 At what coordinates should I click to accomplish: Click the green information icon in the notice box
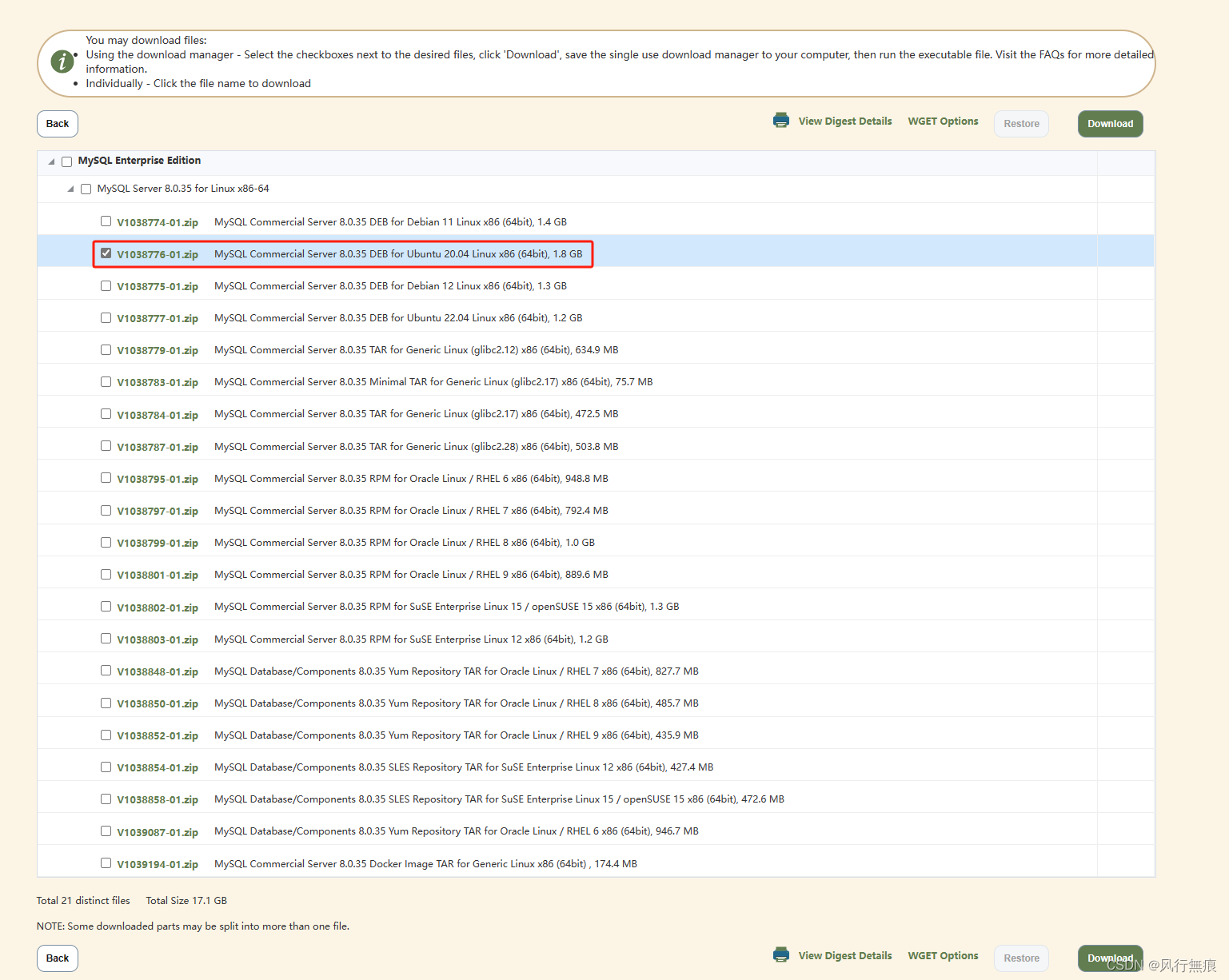click(62, 62)
